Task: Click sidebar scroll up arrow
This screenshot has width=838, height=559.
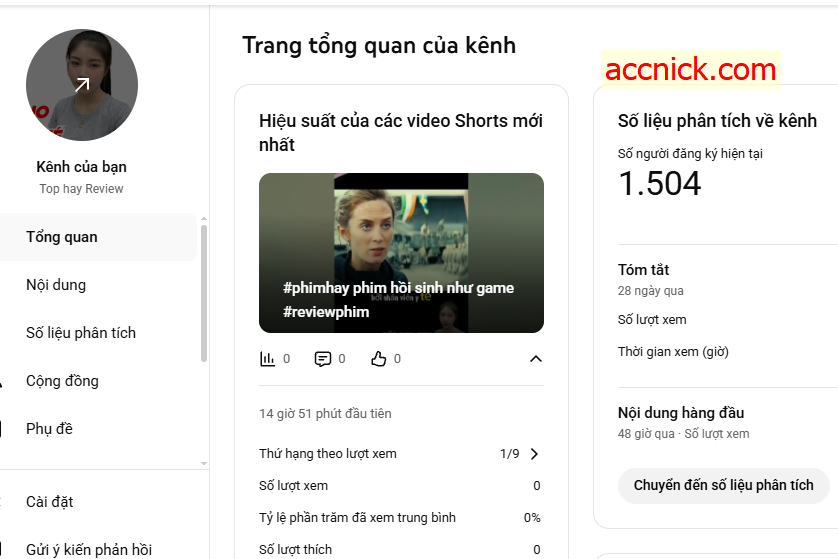Action: (x=204, y=219)
